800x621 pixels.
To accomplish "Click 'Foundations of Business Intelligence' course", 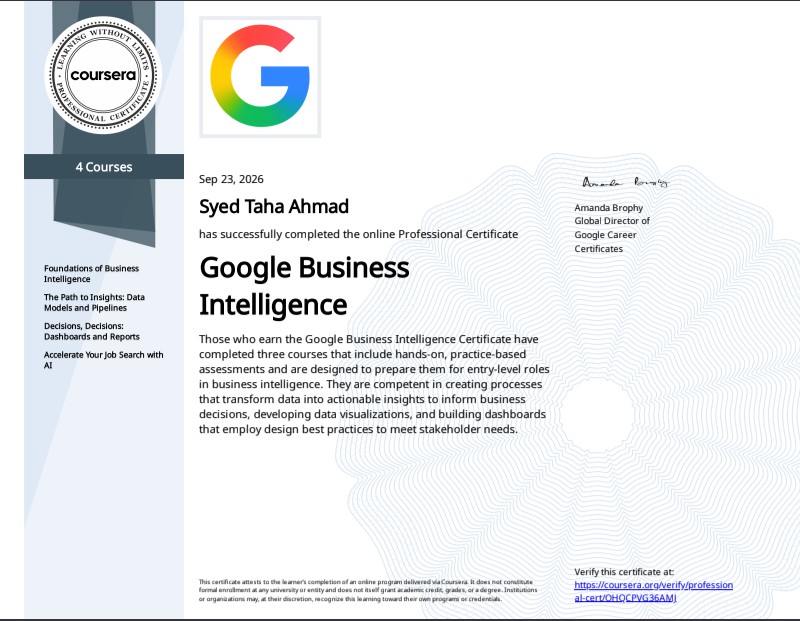I will [x=91, y=274].
